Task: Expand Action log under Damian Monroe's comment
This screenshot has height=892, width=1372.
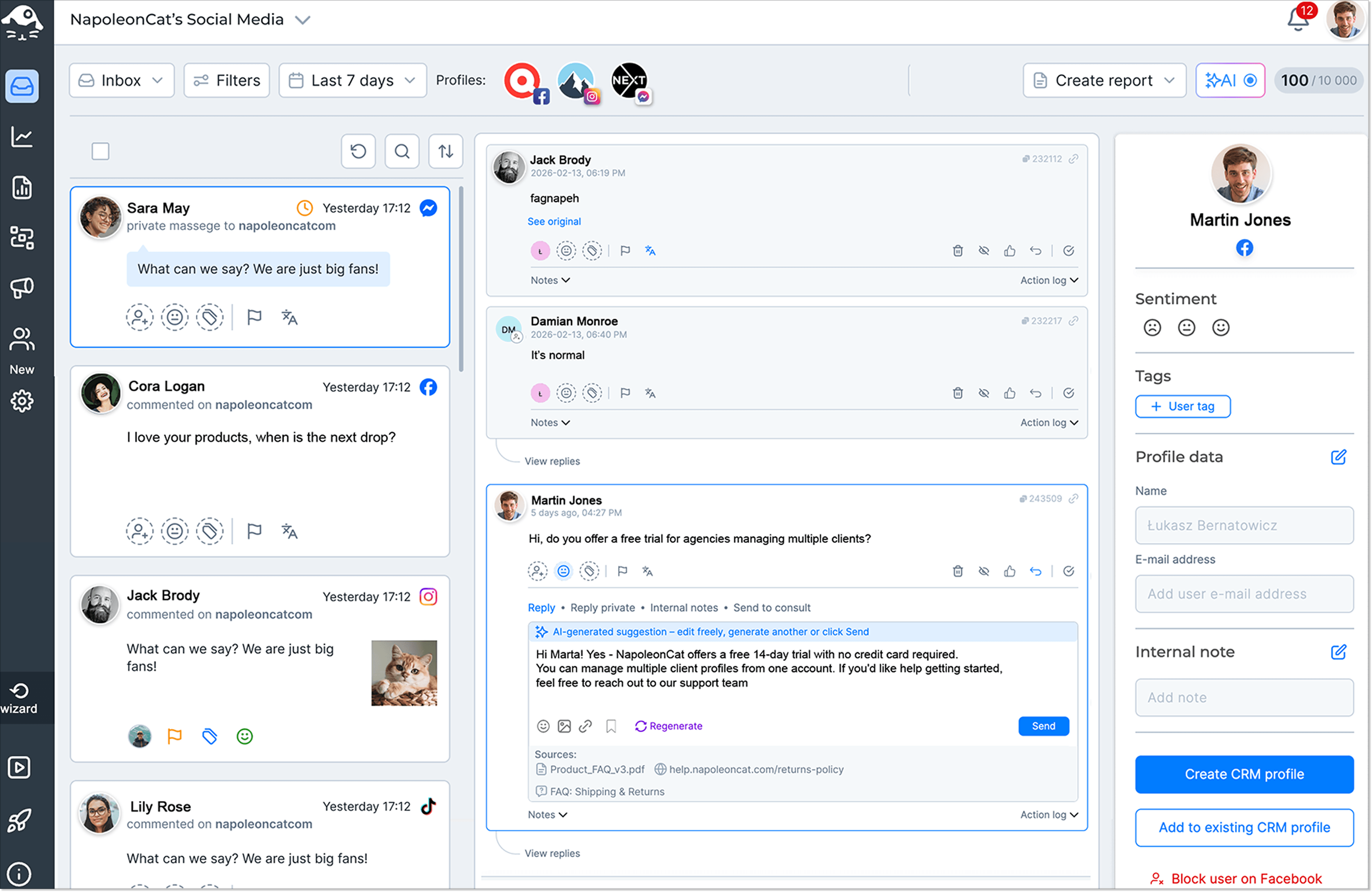Action: pos(1049,423)
